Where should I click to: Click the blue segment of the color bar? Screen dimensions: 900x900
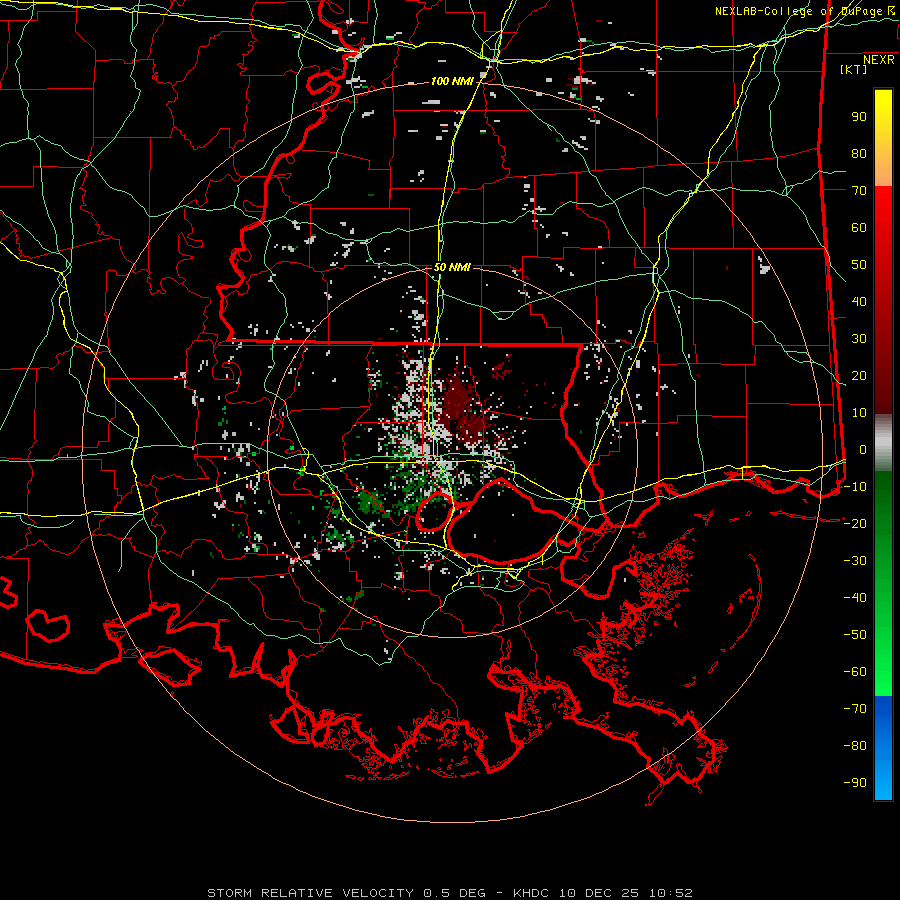(x=883, y=748)
